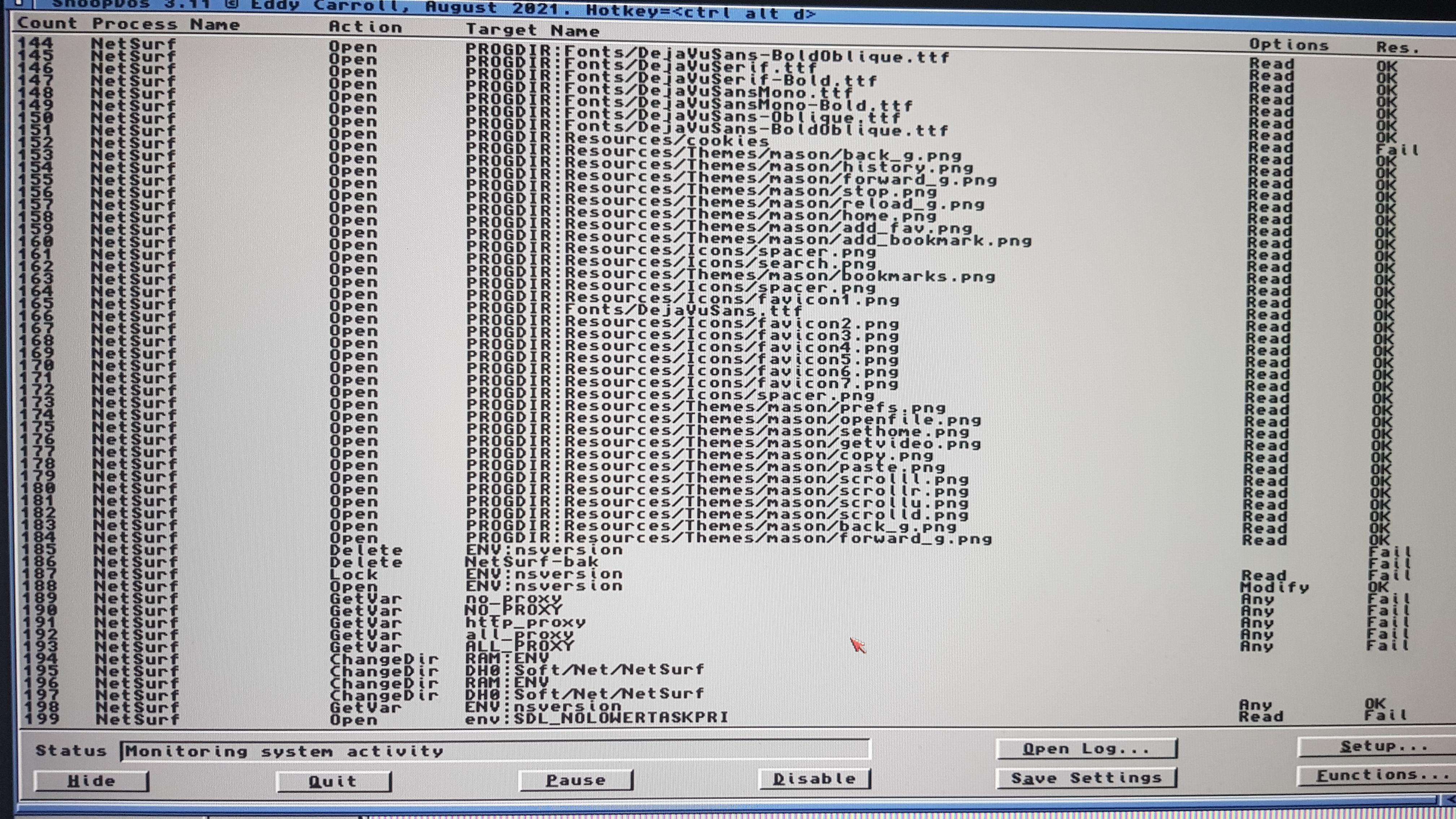Click the Action column header
Image resolution: width=1456 pixels, height=819 pixels.
click(x=365, y=27)
